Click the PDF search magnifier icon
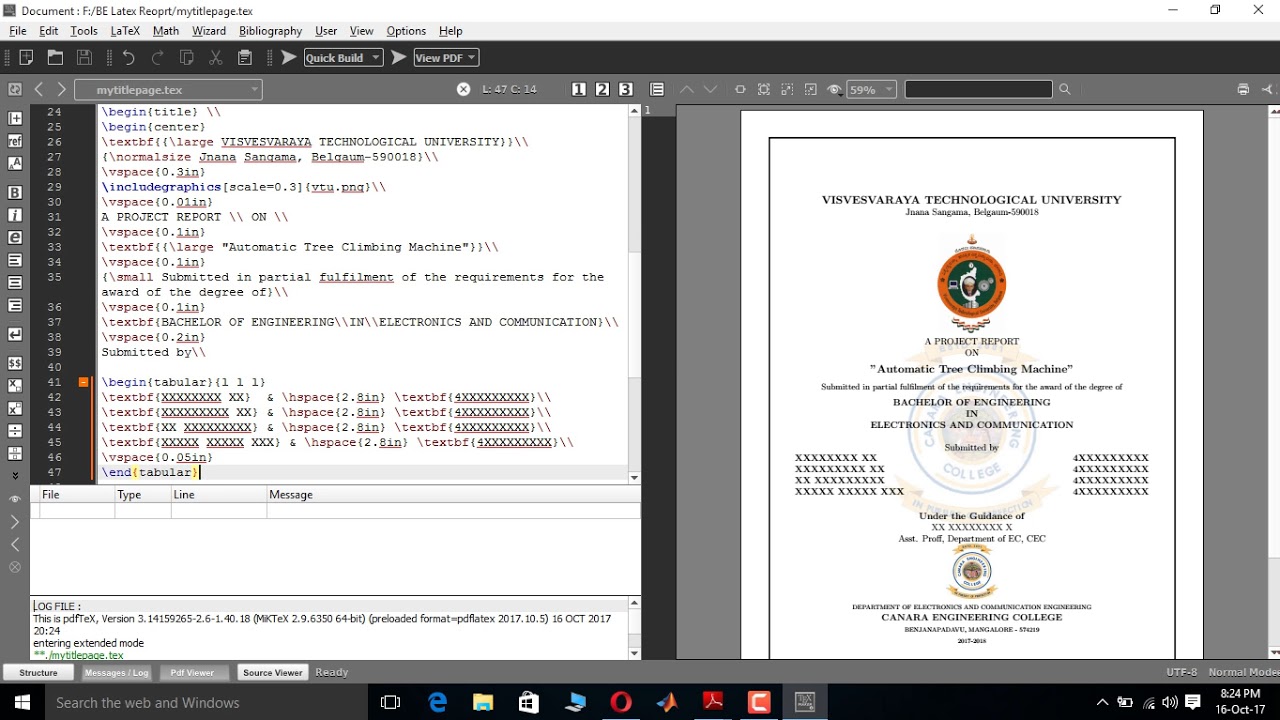The width and height of the screenshot is (1280, 720). tap(1064, 89)
